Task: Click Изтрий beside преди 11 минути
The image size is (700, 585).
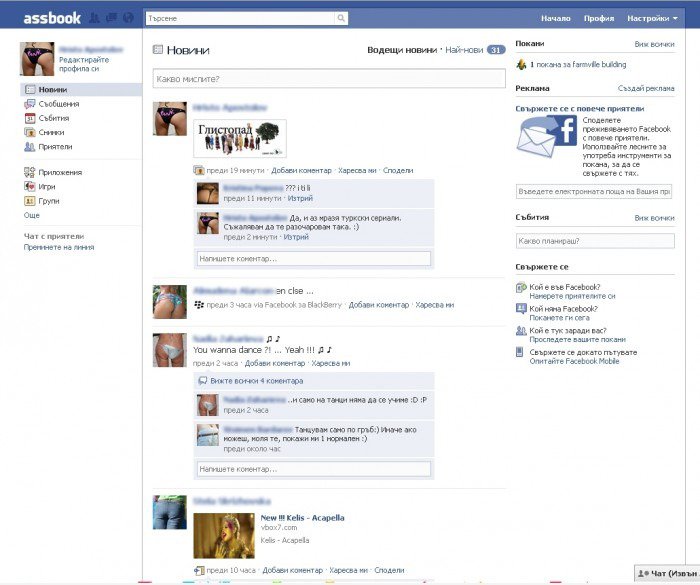Action: (x=300, y=198)
